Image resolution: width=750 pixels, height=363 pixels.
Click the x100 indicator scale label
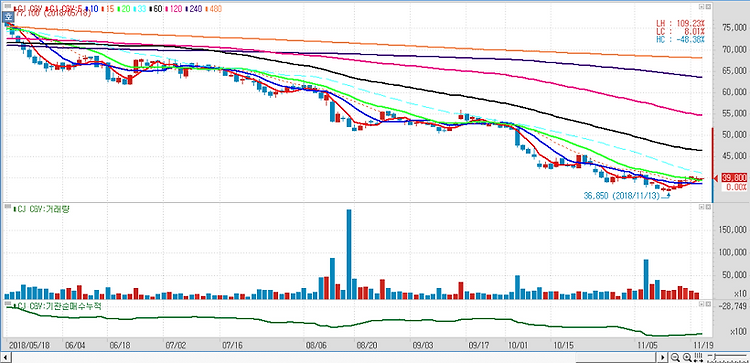(738, 331)
